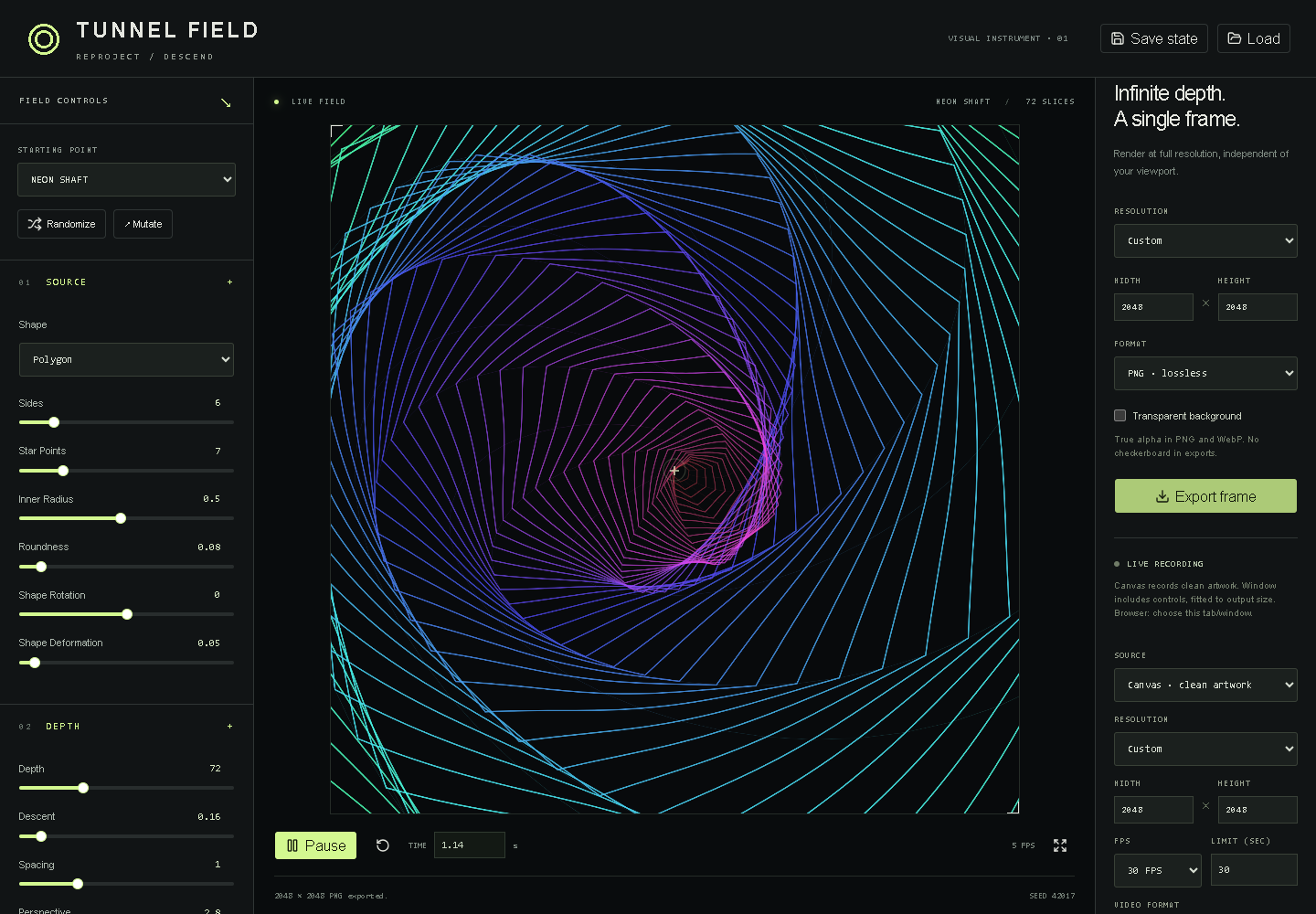Image resolution: width=1316 pixels, height=914 pixels.
Task: Click the plus icon next to Source section
Action: [x=229, y=282]
